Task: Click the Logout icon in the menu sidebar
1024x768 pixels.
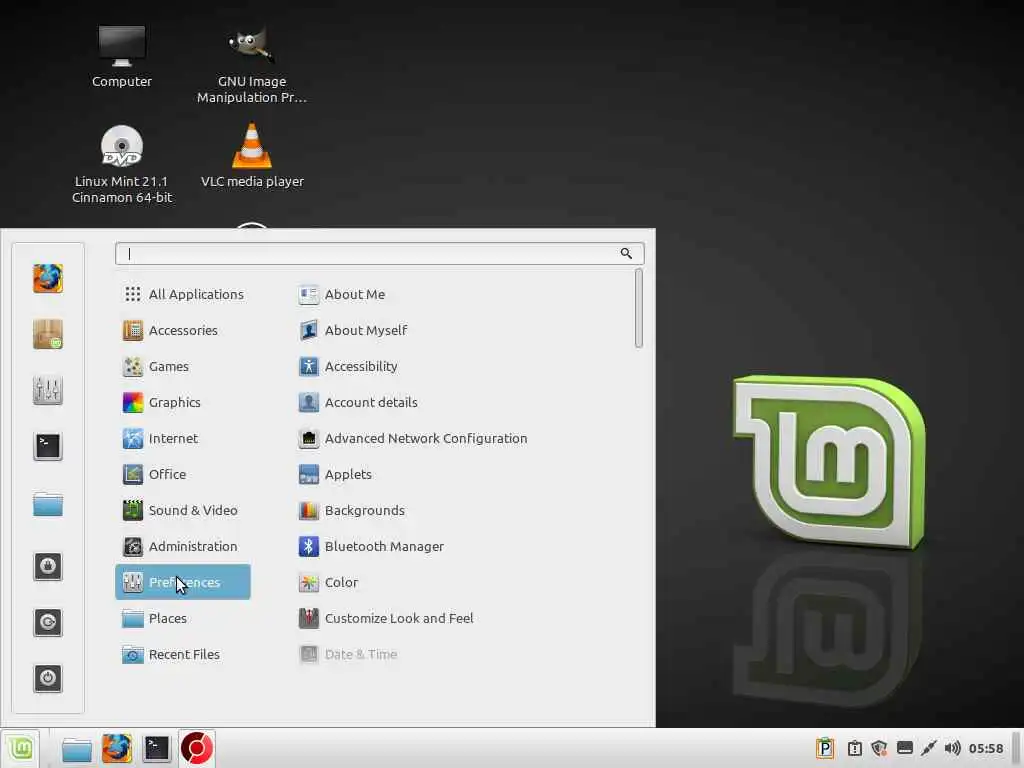Action: tap(48, 622)
